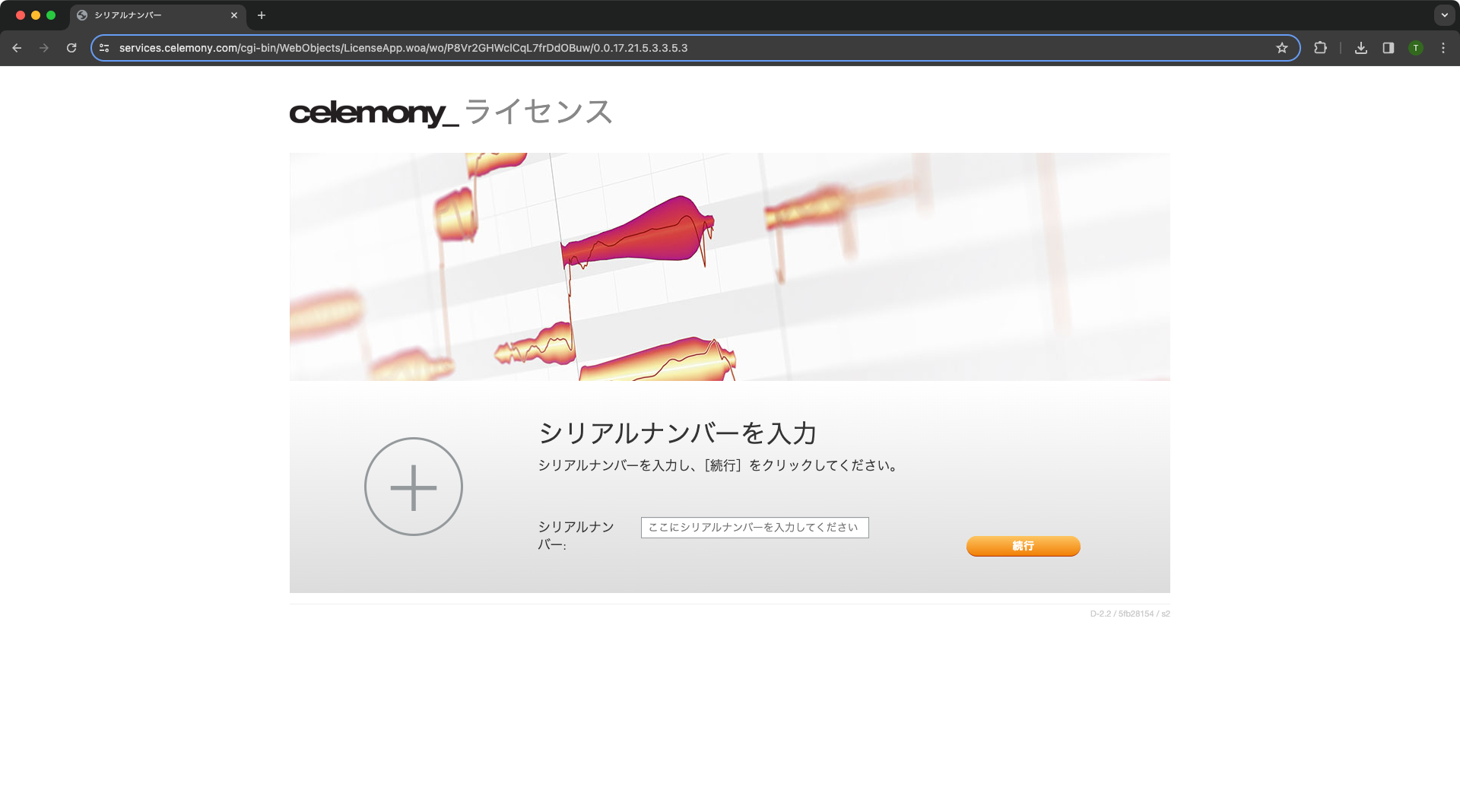Image resolution: width=1460 pixels, height=812 pixels.
Task: Open site information icon in address bar
Action: (x=104, y=48)
